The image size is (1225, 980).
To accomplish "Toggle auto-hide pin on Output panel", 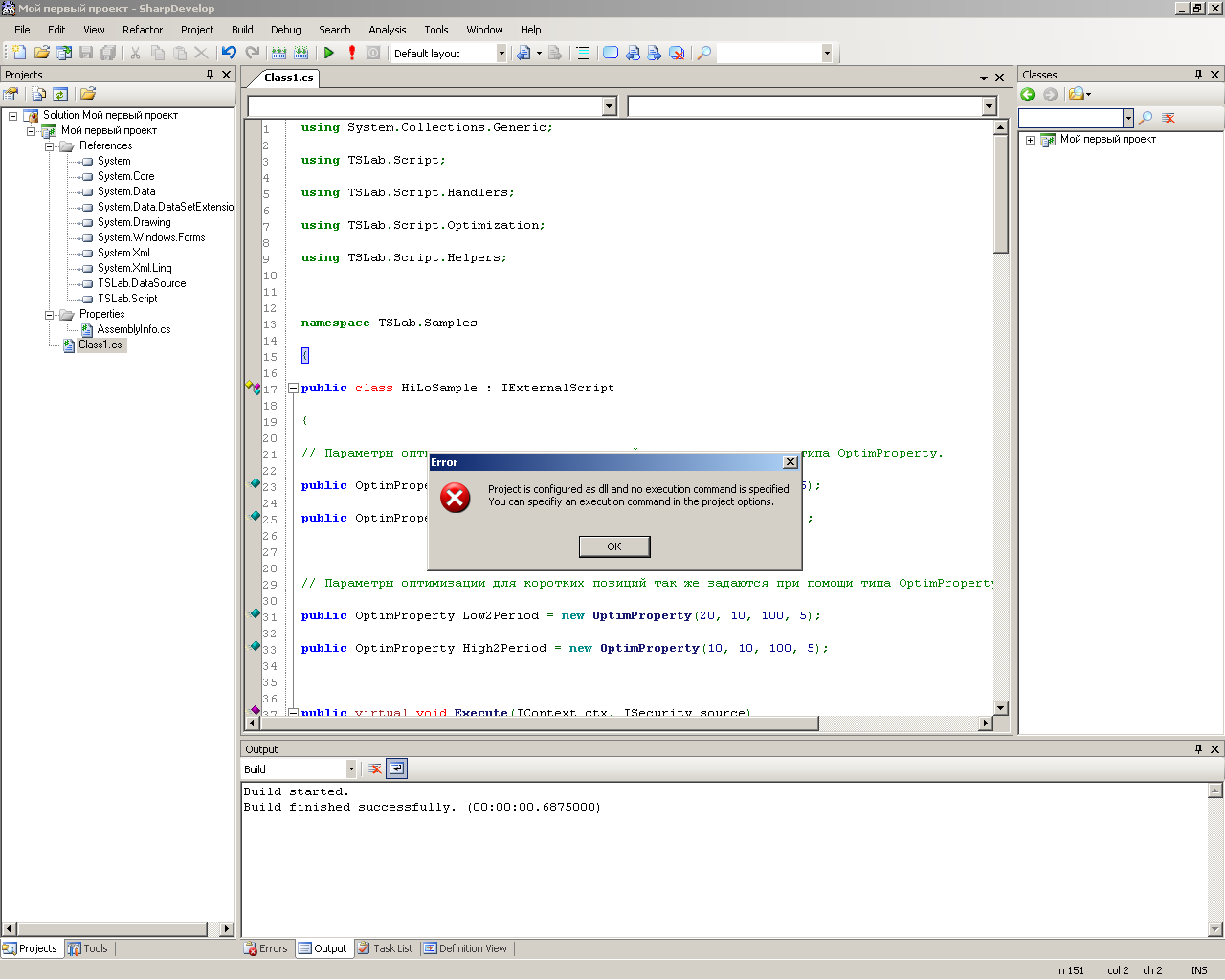I will [x=1197, y=749].
